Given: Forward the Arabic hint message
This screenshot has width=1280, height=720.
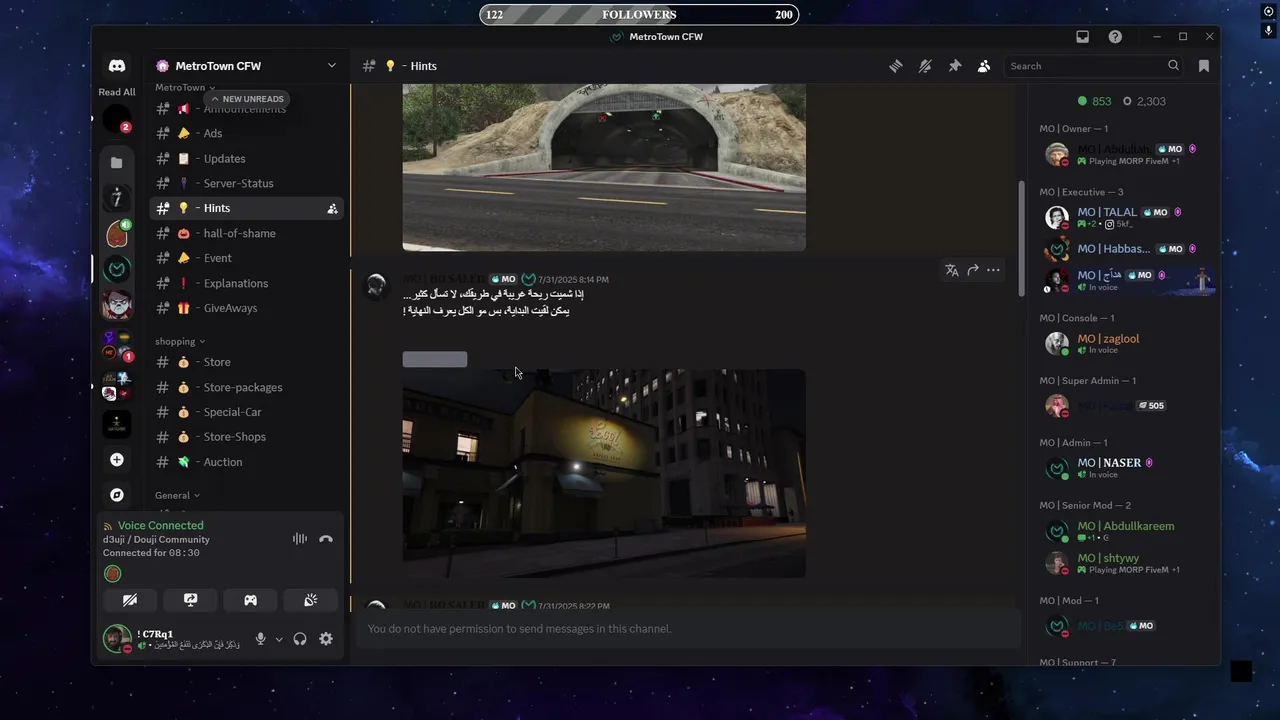Looking at the screenshot, I should point(972,270).
